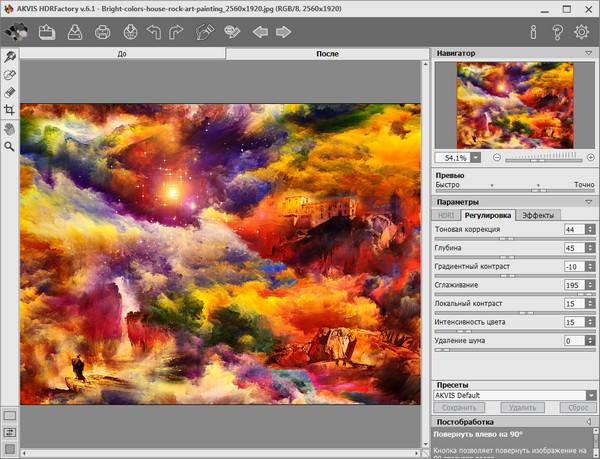
Task: Click the Redo arrow icon
Action: [178, 32]
